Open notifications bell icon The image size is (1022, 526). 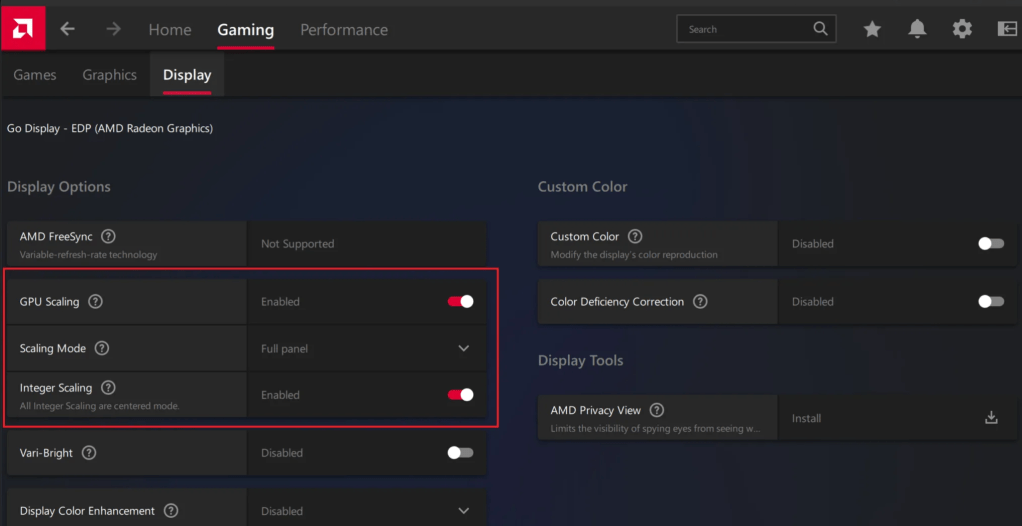[917, 29]
